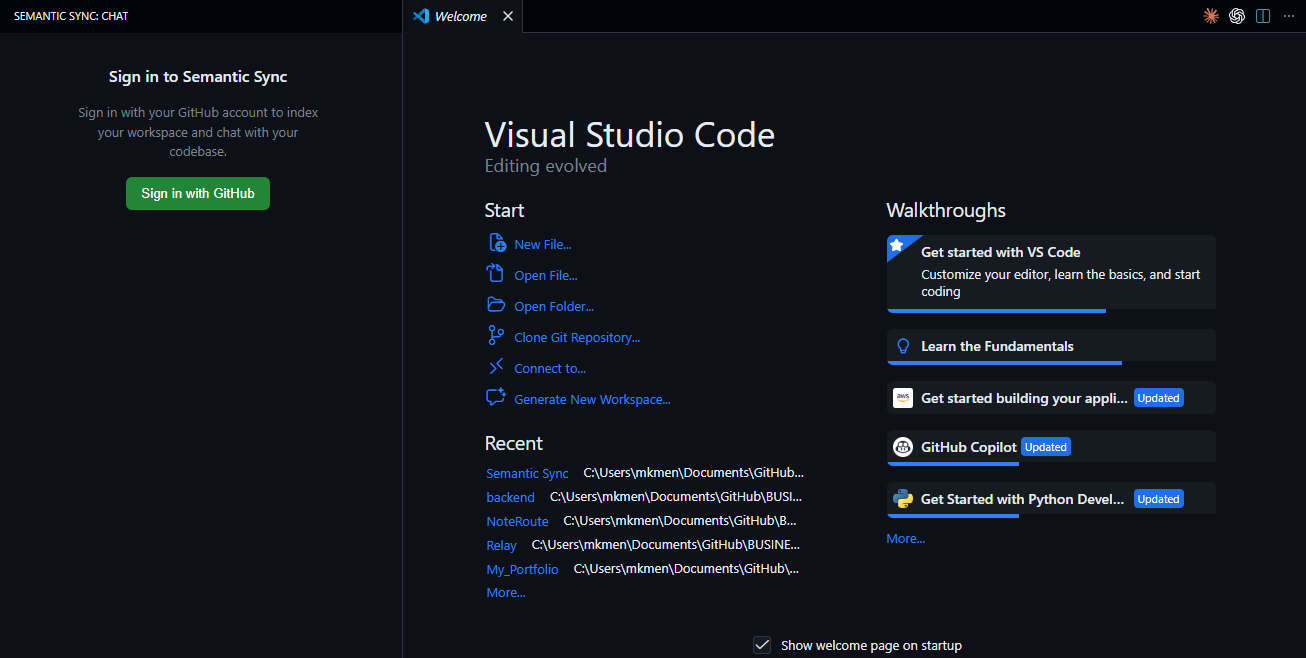Click the Generate New Workspace sparkle icon

coord(497,398)
